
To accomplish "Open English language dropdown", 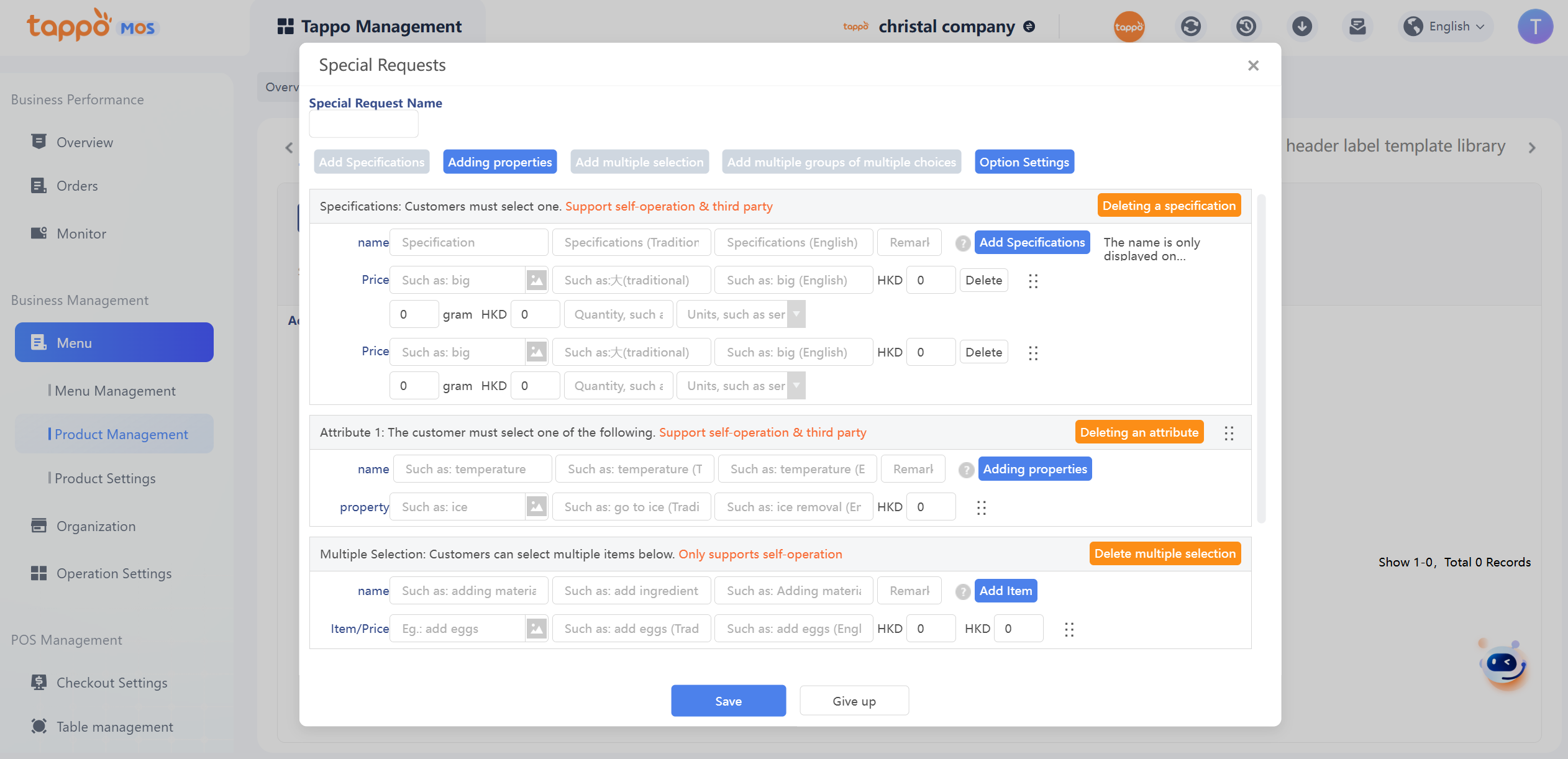I will 1447,26.
